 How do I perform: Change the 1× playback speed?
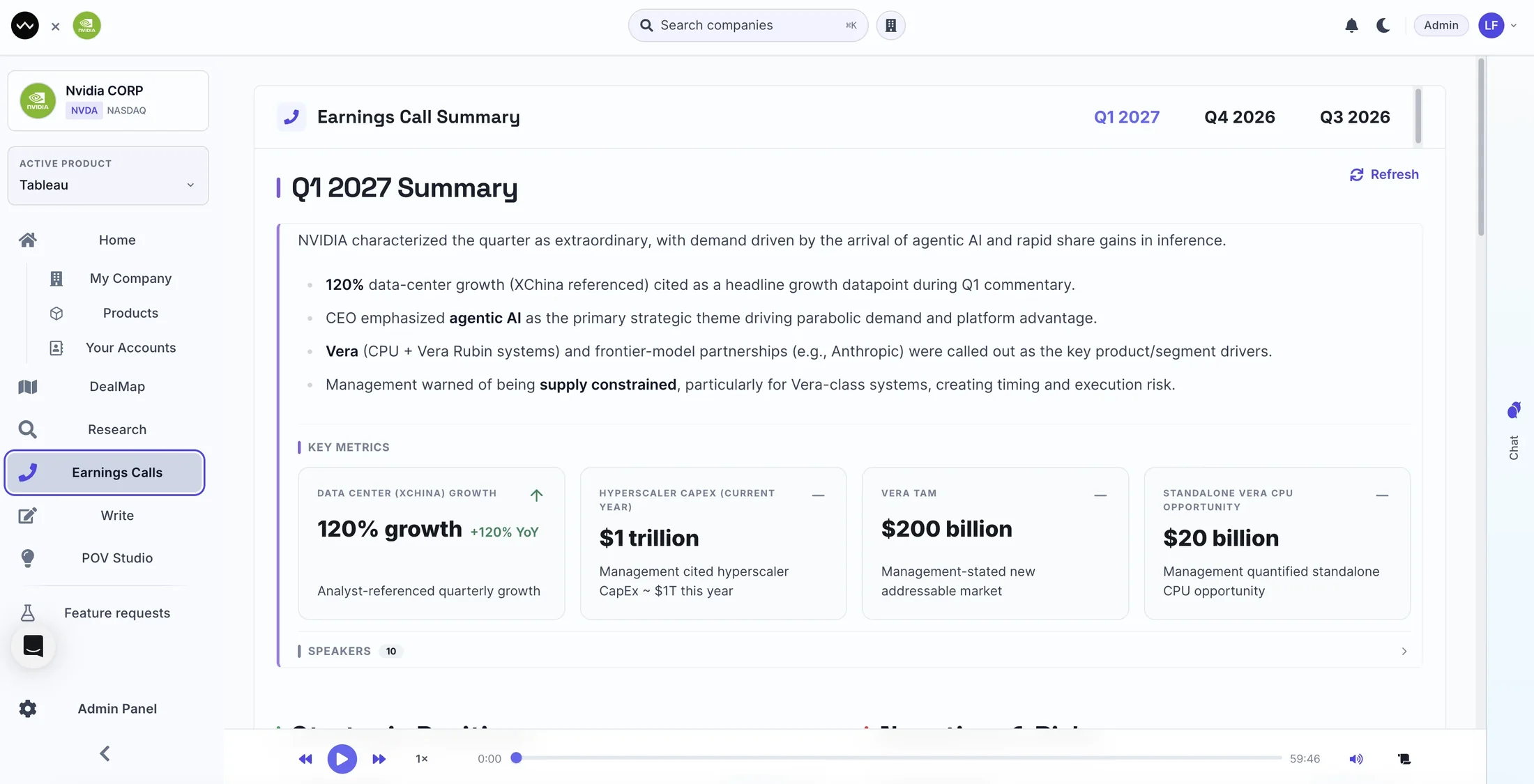click(422, 759)
